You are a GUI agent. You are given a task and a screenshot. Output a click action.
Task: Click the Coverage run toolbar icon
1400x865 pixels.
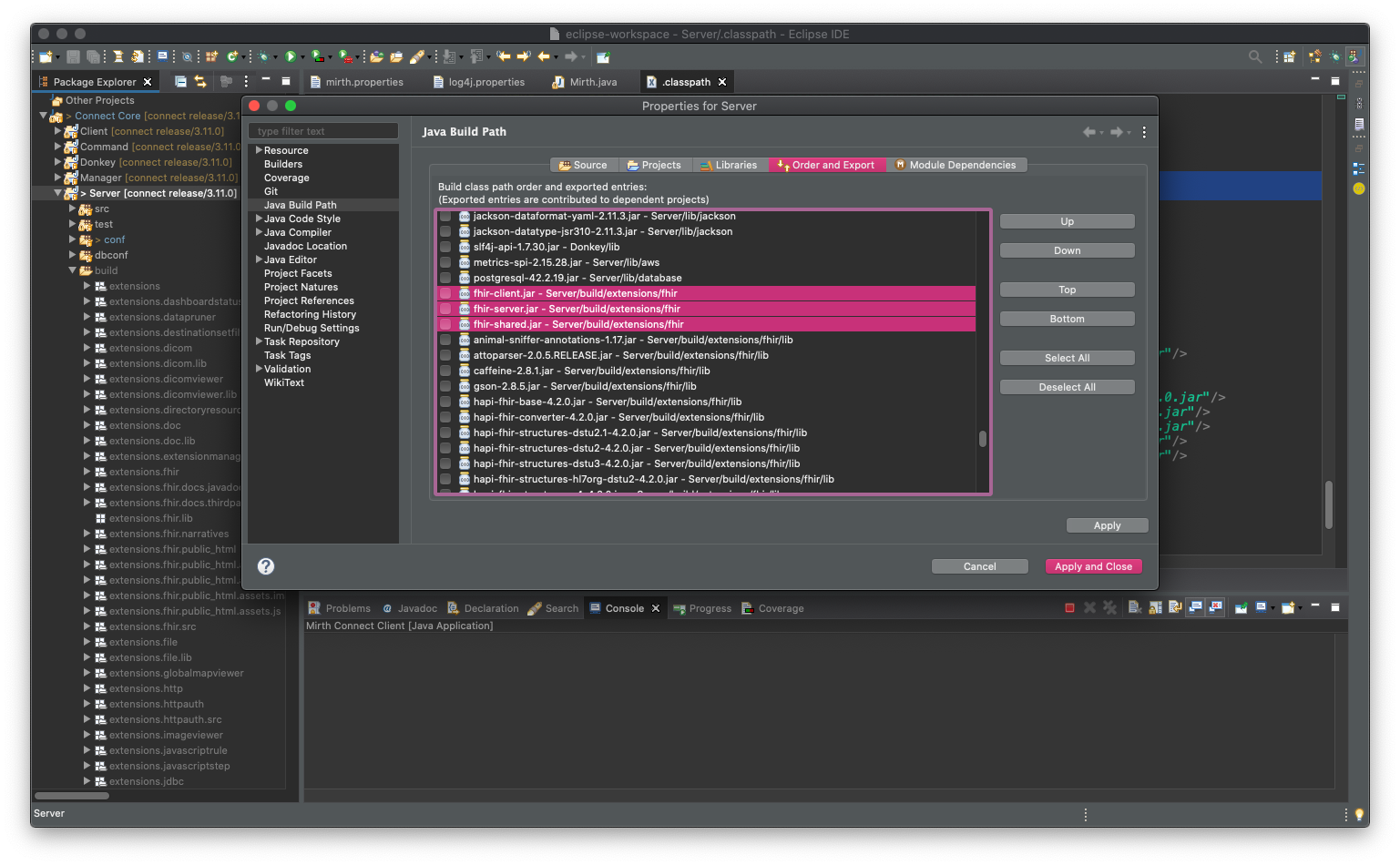click(x=317, y=56)
